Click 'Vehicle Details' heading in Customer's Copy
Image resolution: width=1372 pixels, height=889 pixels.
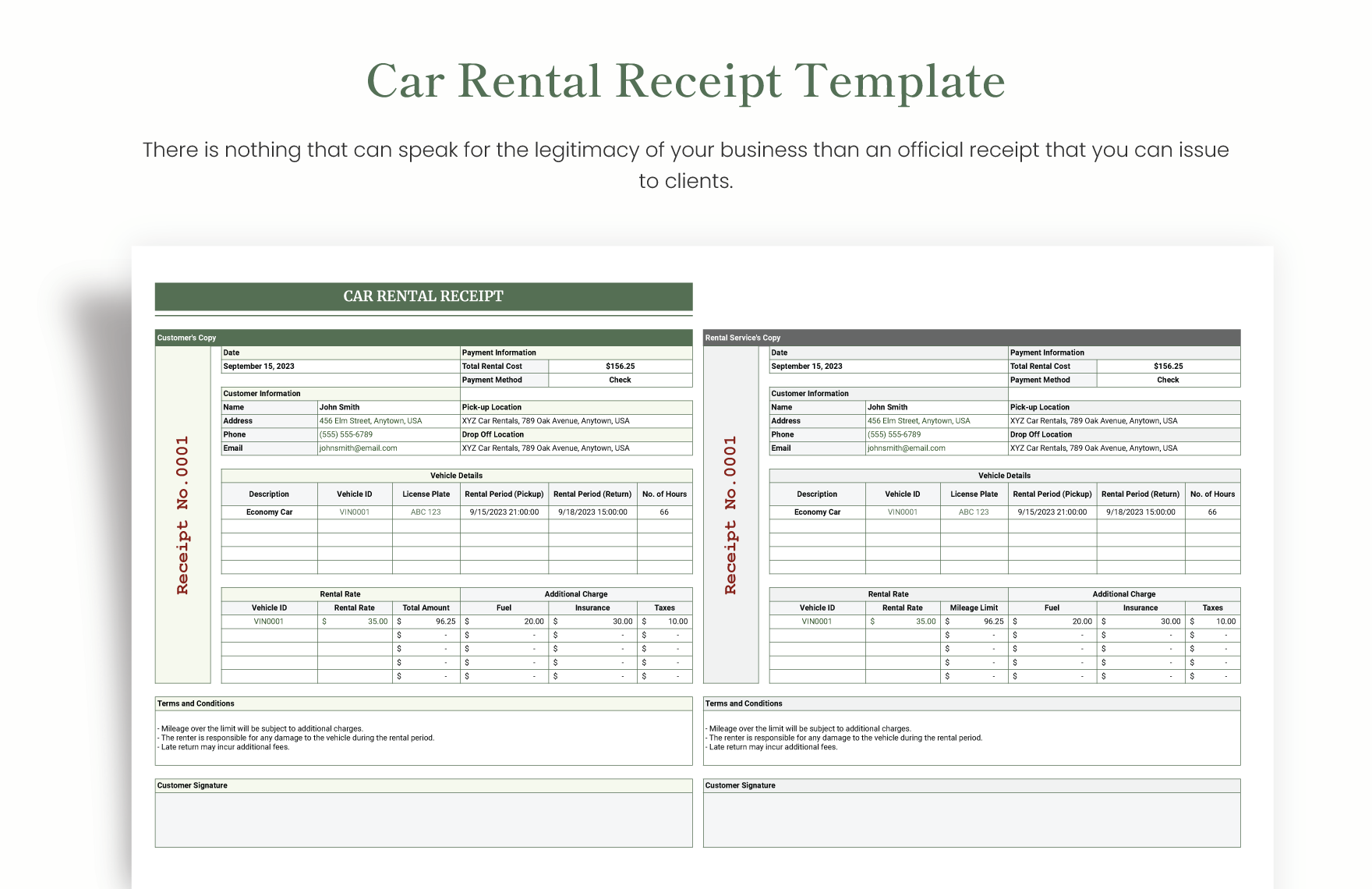pyautogui.click(x=456, y=476)
